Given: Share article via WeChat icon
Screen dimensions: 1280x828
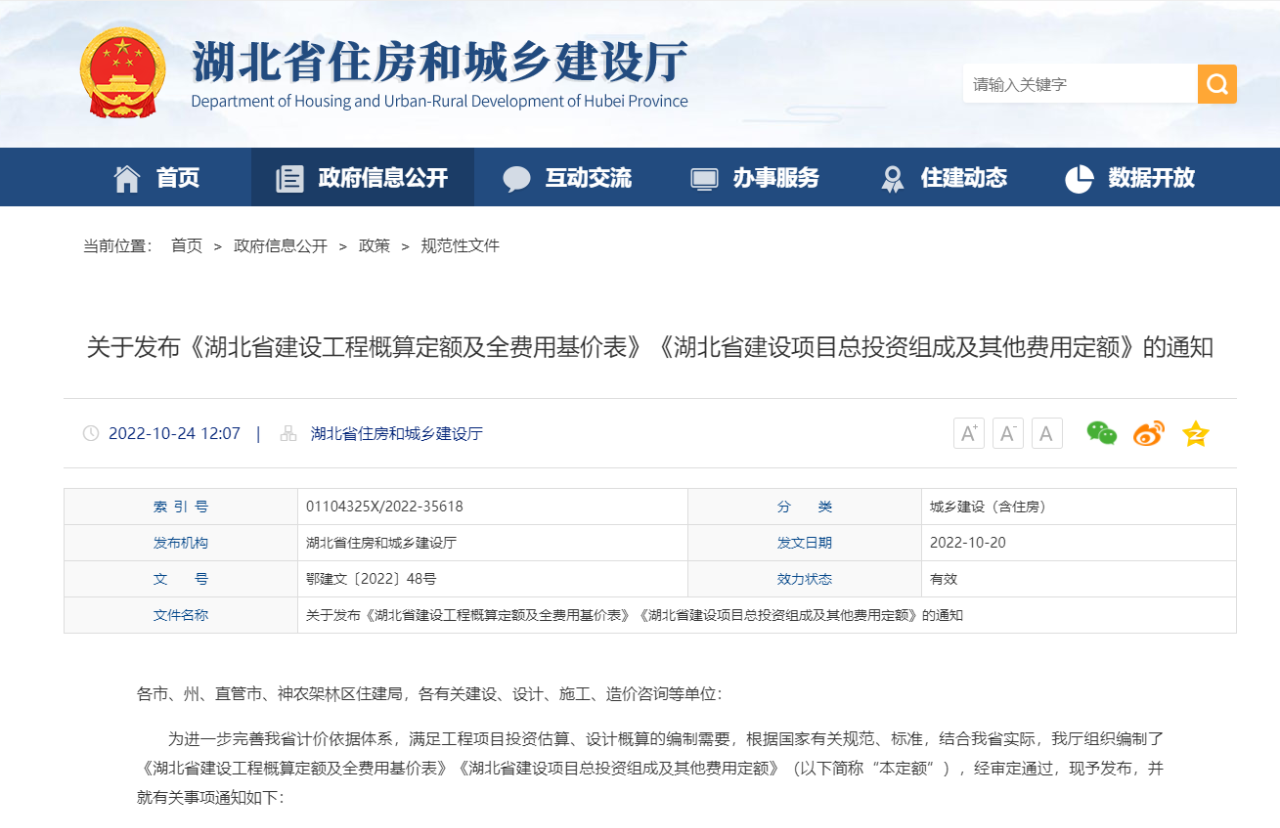Looking at the screenshot, I should click(x=1101, y=433).
